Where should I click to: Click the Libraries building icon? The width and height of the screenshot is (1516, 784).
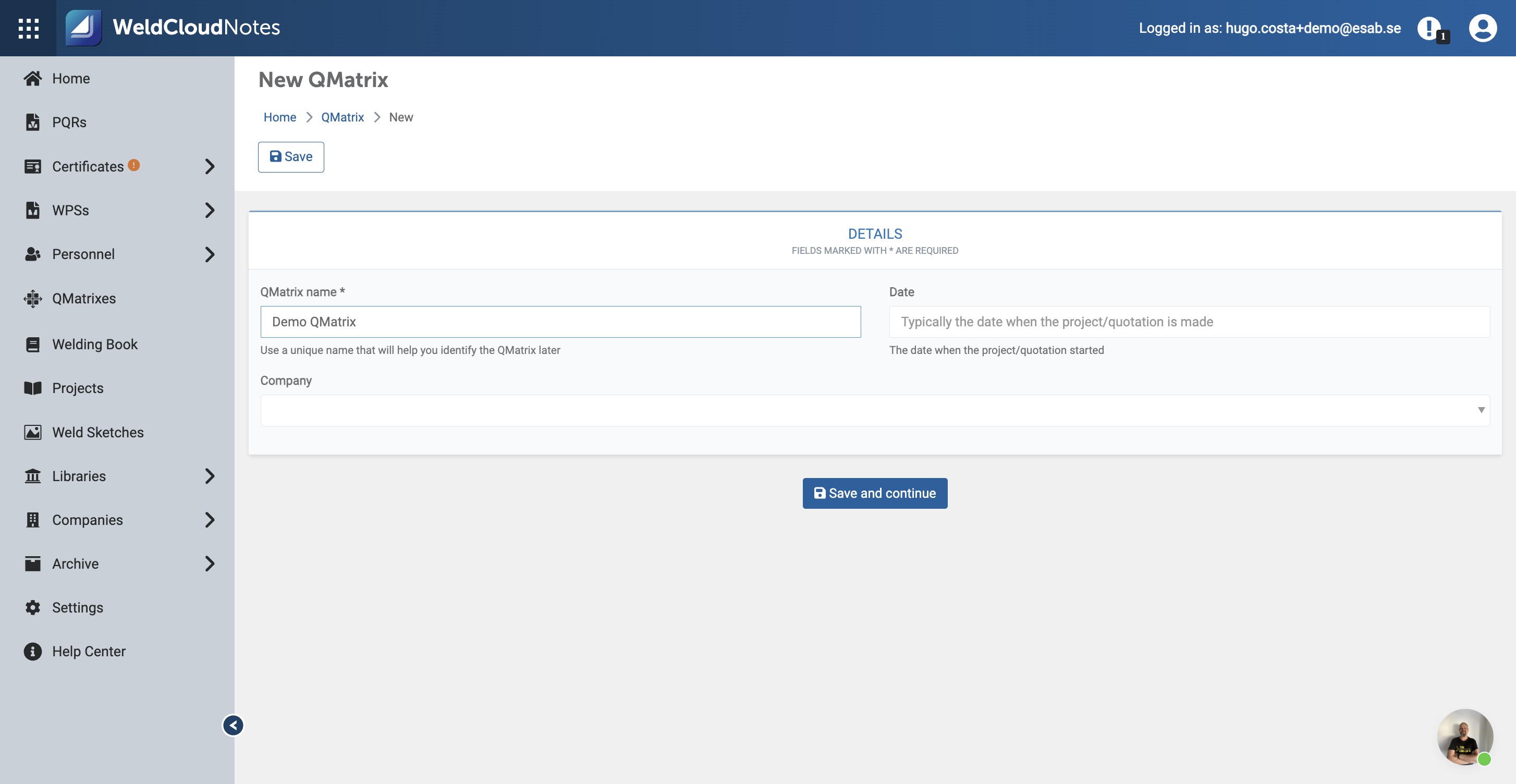(33, 475)
